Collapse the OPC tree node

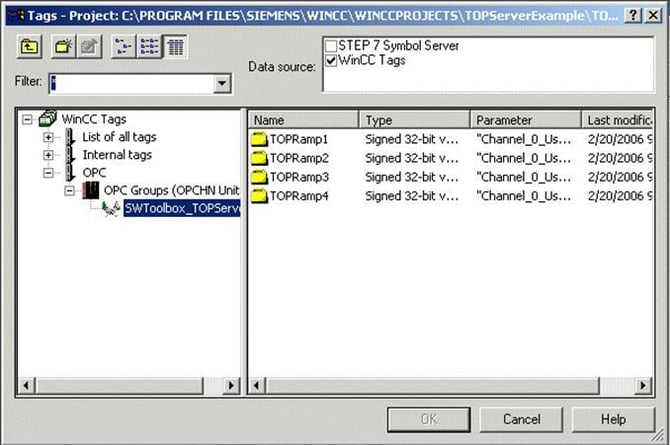pyautogui.click(x=48, y=173)
